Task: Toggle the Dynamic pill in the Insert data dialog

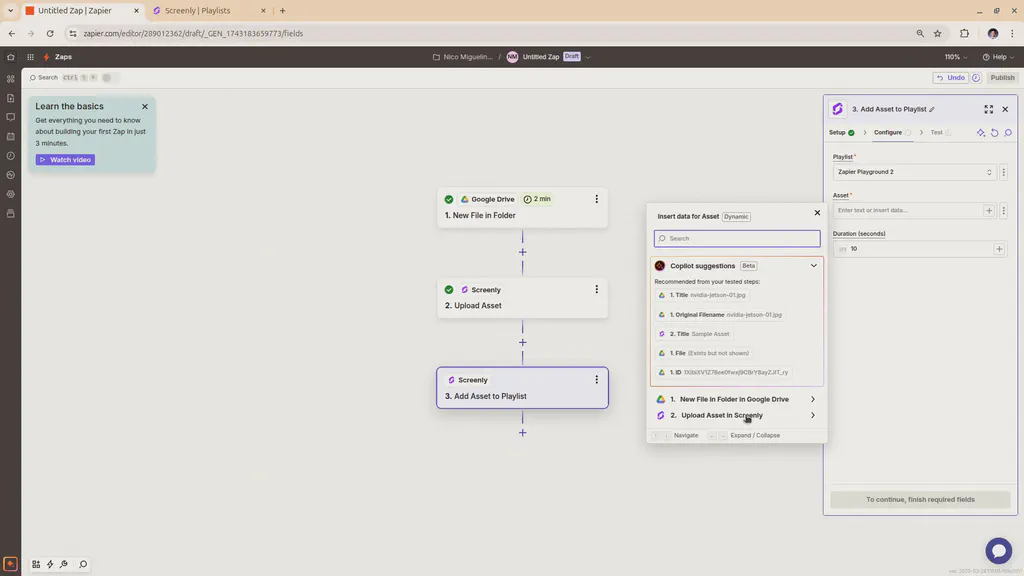Action: tap(736, 216)
